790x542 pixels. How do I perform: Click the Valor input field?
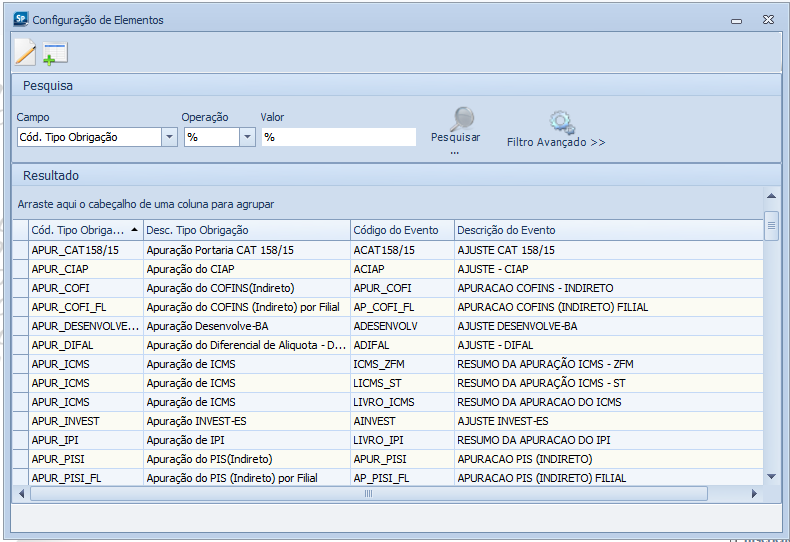coord(338,138)
